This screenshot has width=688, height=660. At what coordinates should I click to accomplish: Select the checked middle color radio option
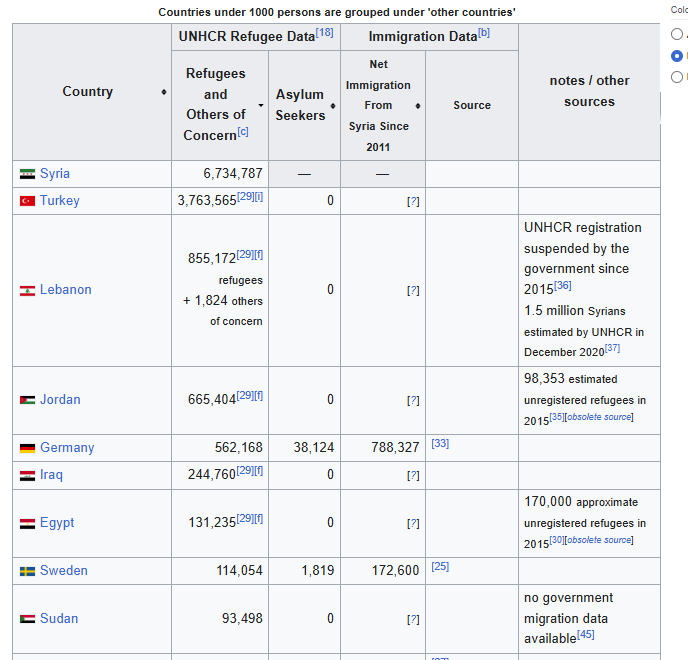click(x=677, y=56)
